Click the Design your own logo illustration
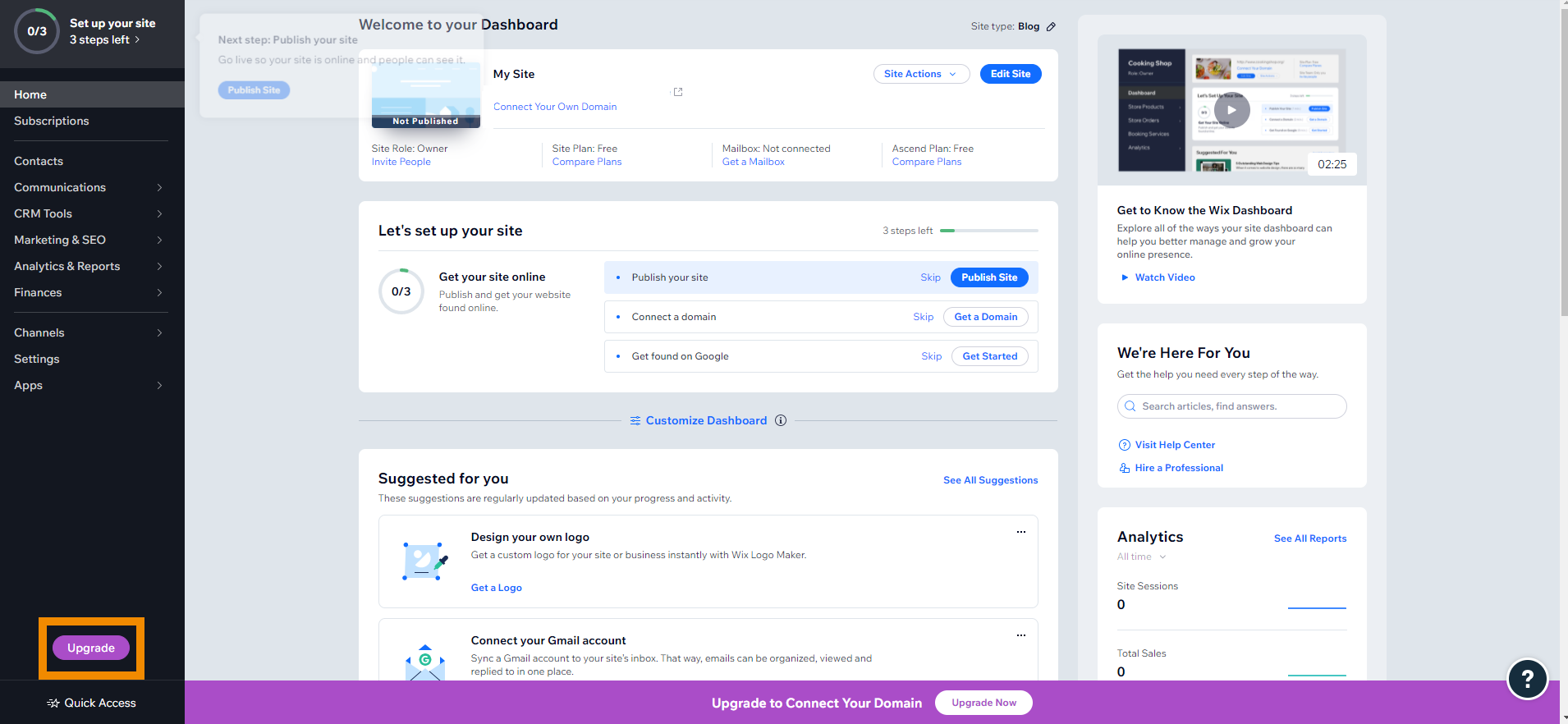The image size is (1568, 724). pyautogui.click(x=424, y=561)
